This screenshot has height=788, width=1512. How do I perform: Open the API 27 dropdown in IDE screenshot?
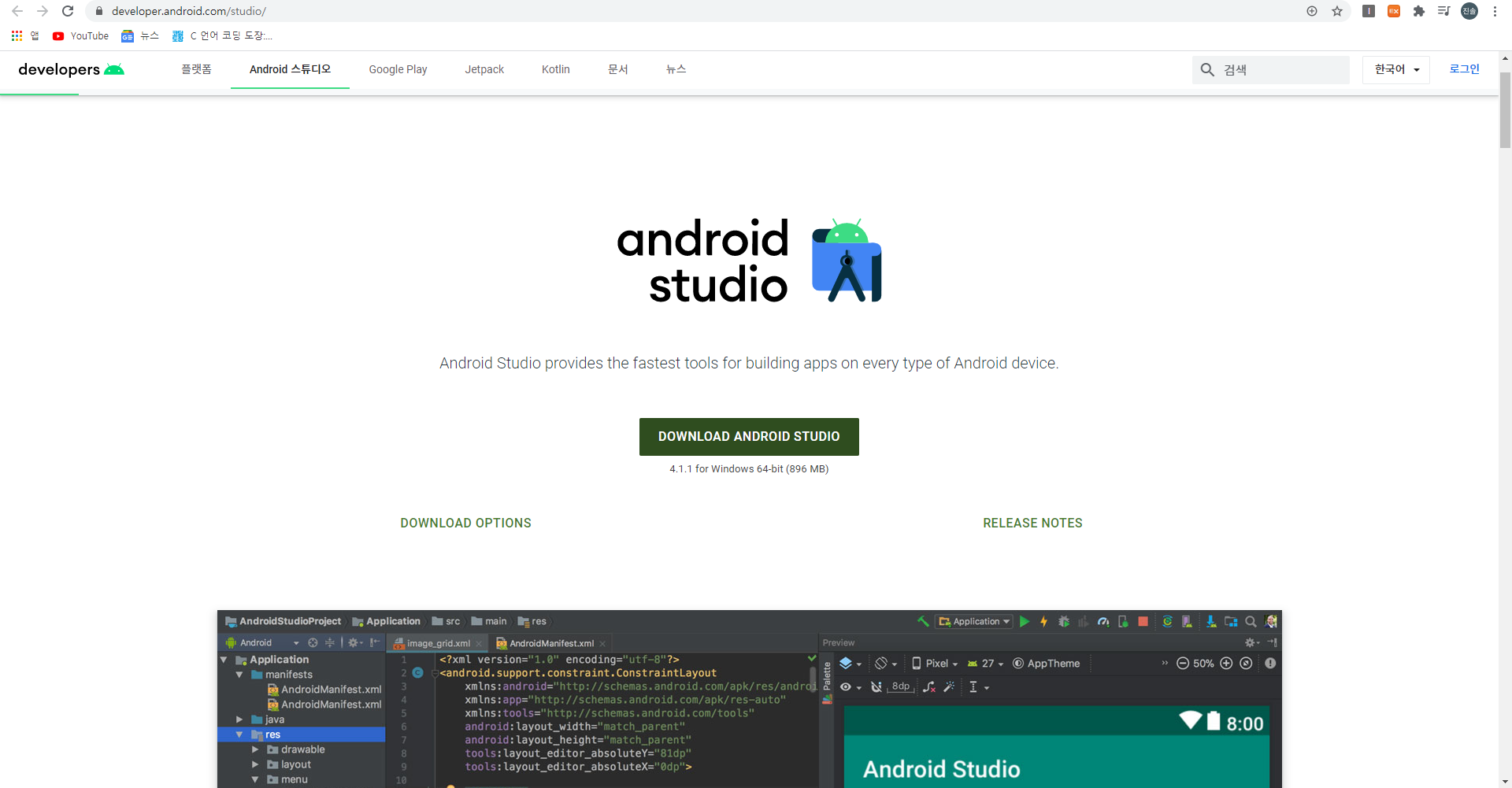986,664
